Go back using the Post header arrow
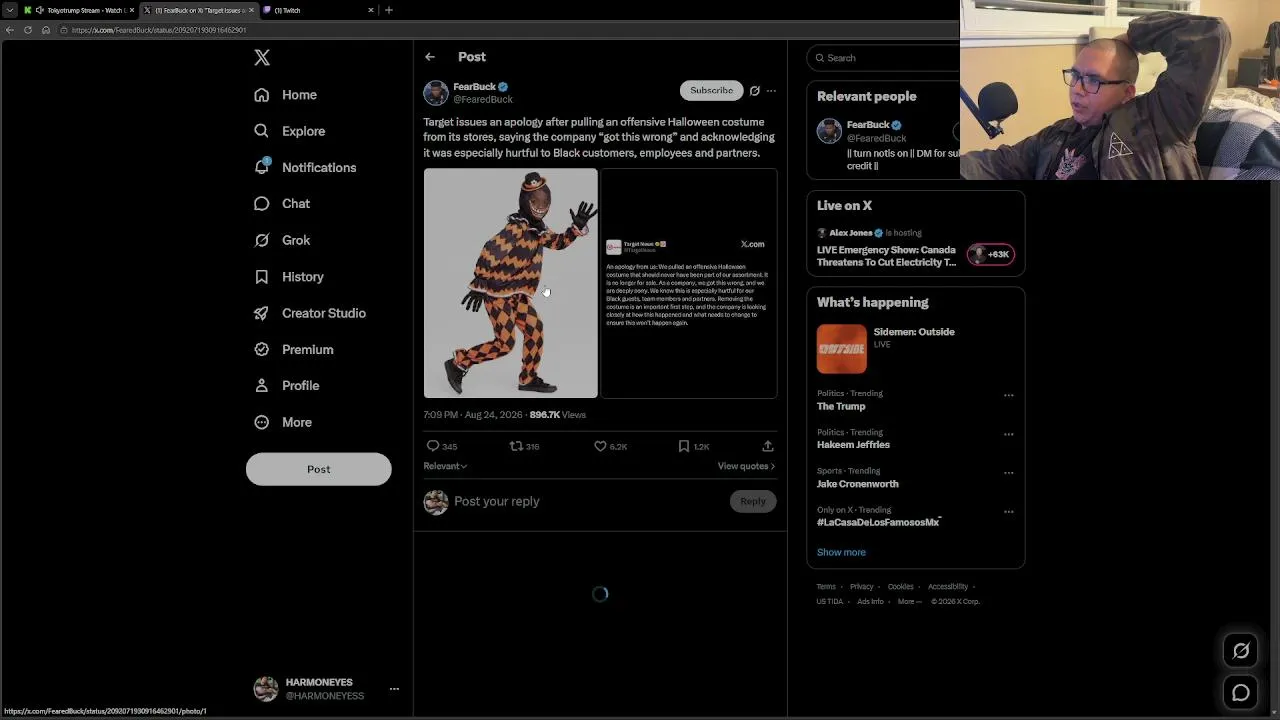The width and height of the screenshot is (1280, 720). tap(430, 57)
